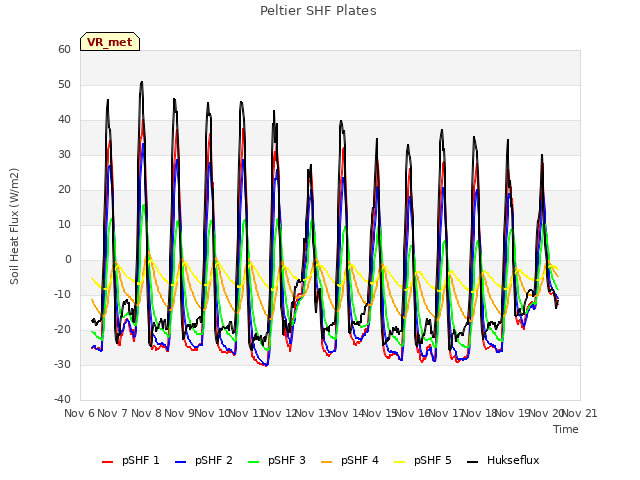This screenshot has height=480, width=640.
Task: Select the pSHF 3 legend label
Action: [x=287, y=460]
